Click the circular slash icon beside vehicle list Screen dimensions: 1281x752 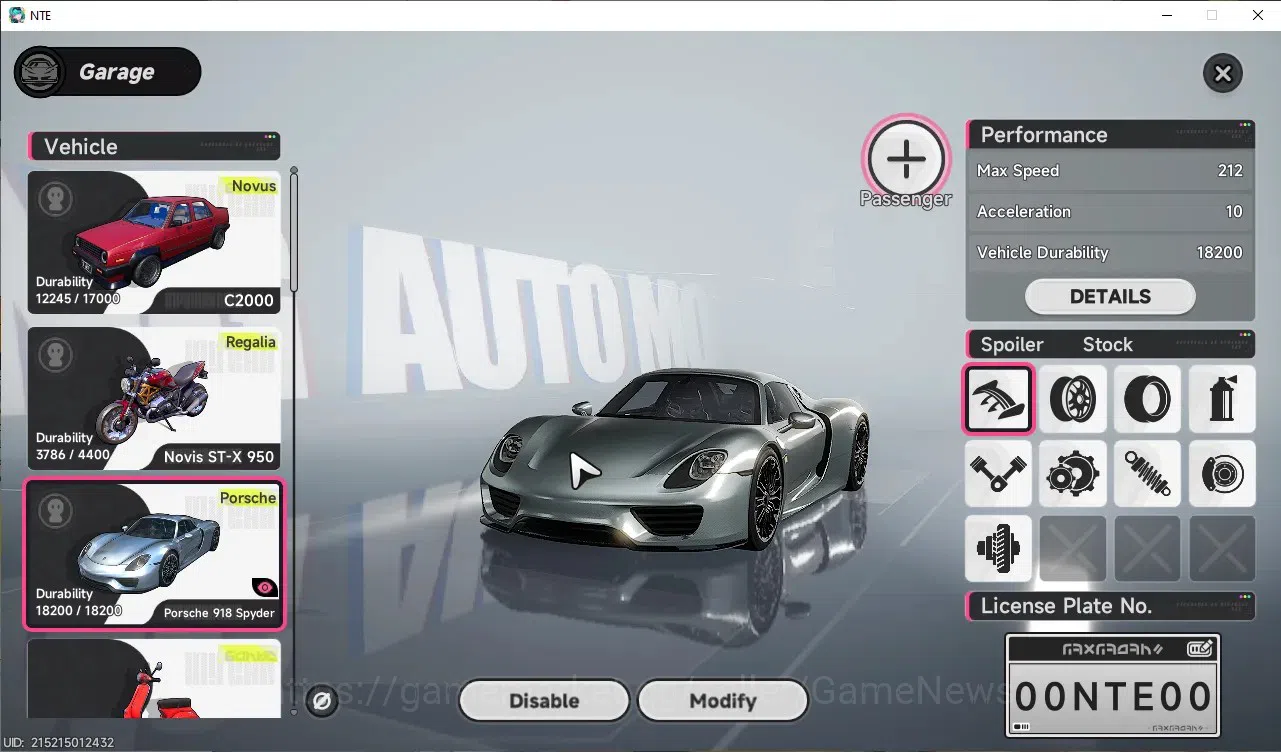point(321,701)
